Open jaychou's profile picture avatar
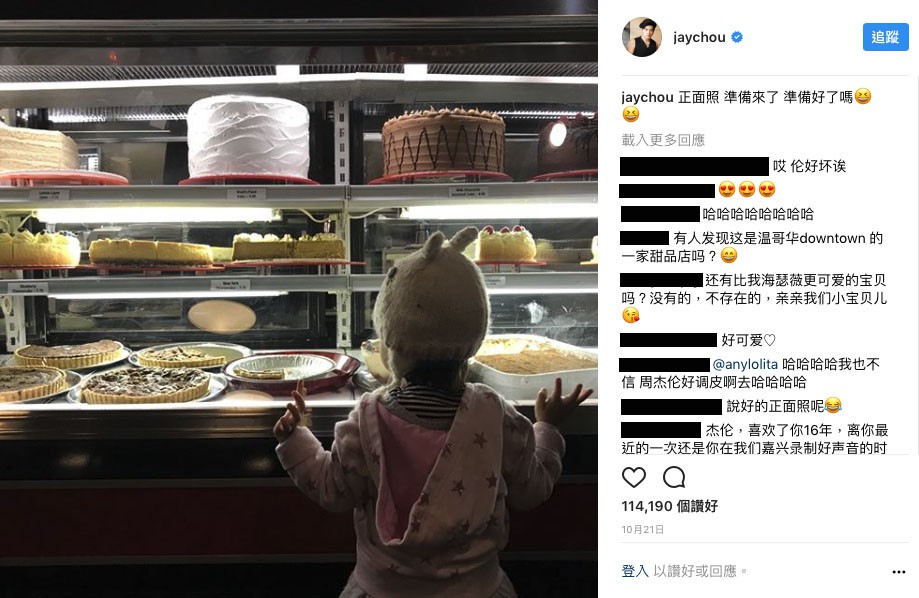 point(642,37)
